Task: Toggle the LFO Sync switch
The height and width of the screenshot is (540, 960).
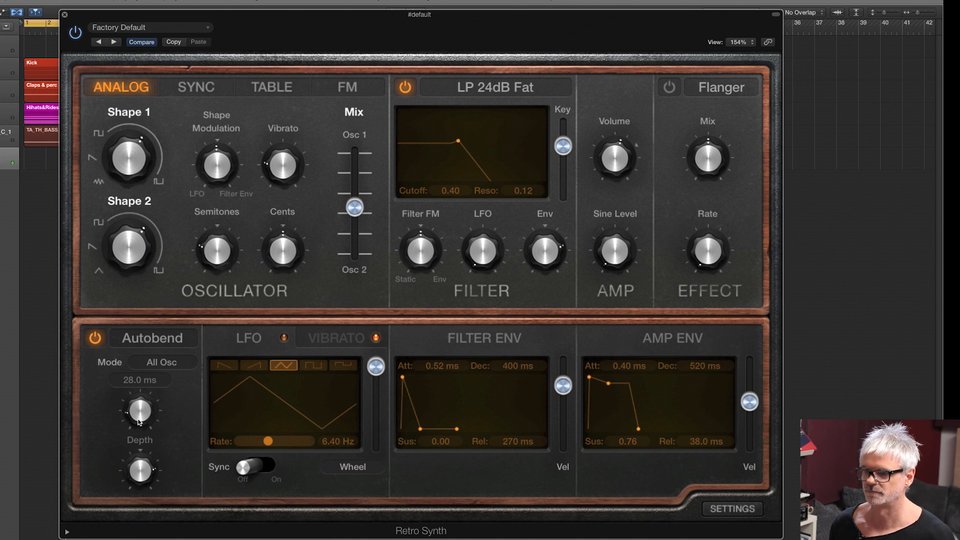Action: pyautogui.click(x=254, y=467)
